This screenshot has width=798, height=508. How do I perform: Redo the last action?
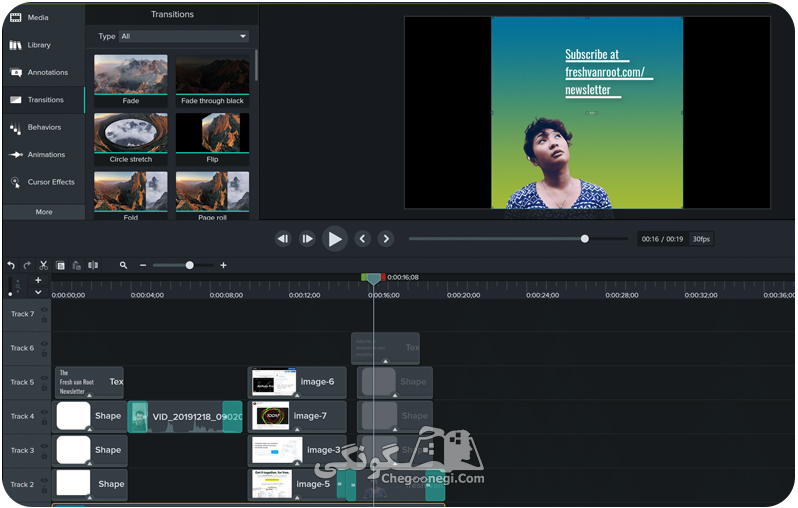(x=27, y=265)
